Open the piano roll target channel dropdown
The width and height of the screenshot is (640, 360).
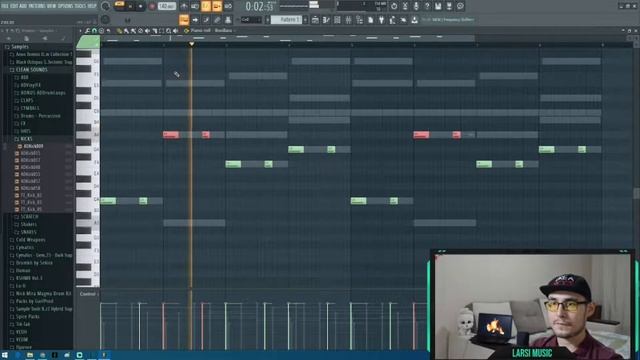tap(224, 31)
